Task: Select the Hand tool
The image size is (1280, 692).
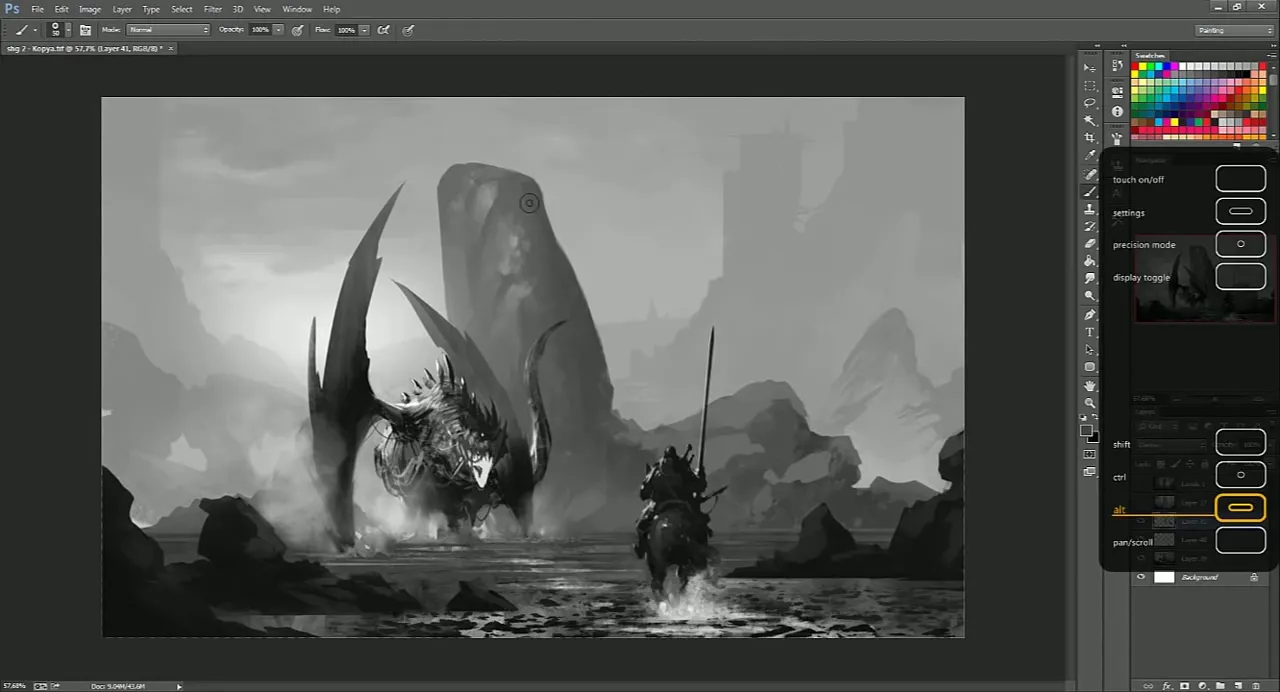Action: (x=1090, y=385)
